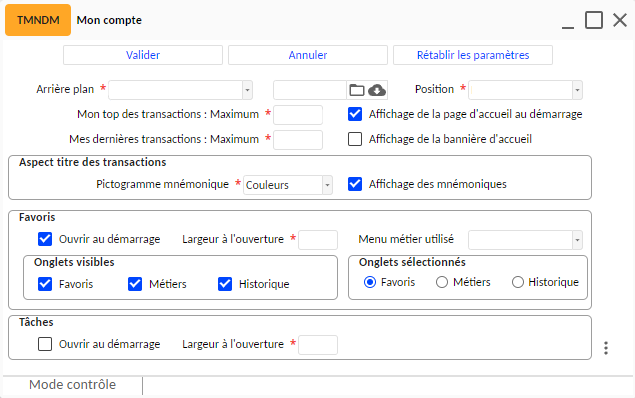Close the Mon compte window
Viewport: 635px width, 398px height.
(620, 20)
